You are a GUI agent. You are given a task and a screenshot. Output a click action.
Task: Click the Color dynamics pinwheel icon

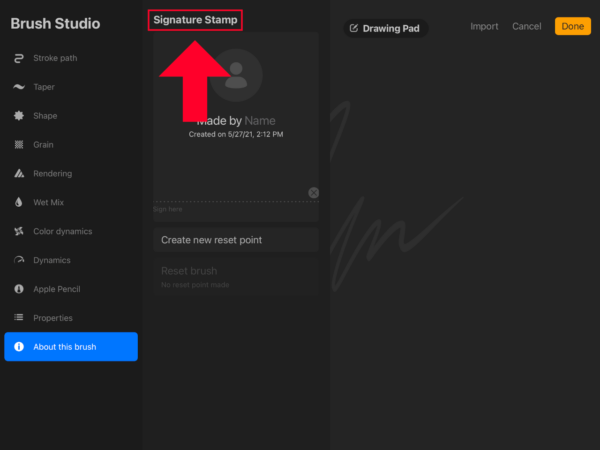(19, 231)
